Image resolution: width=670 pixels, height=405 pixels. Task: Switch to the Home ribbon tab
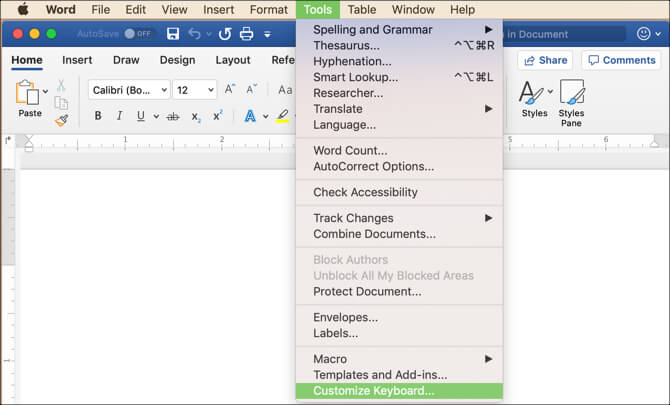pos(27,60)
